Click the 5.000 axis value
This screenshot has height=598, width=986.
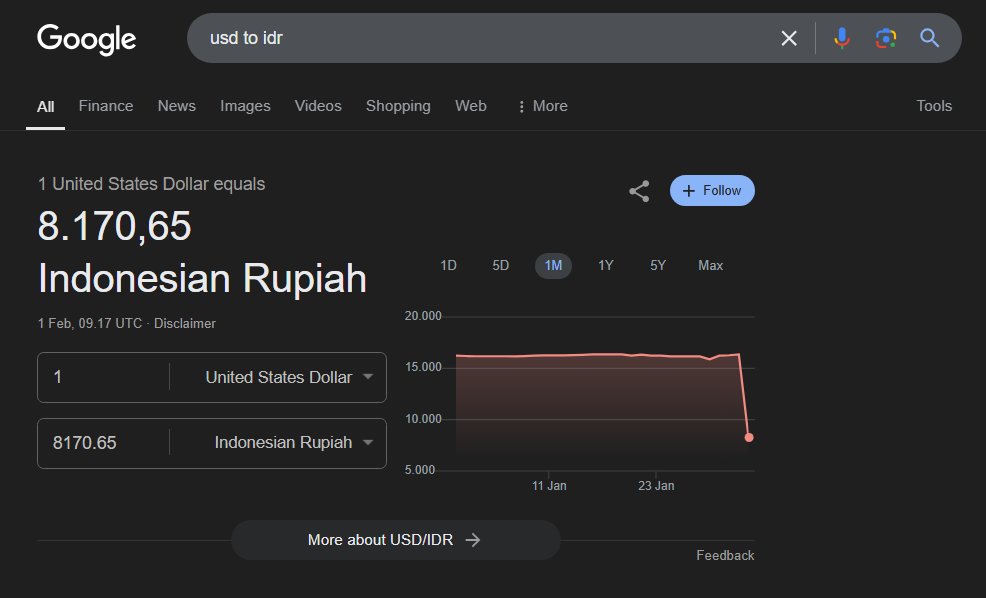click(419, 470)
